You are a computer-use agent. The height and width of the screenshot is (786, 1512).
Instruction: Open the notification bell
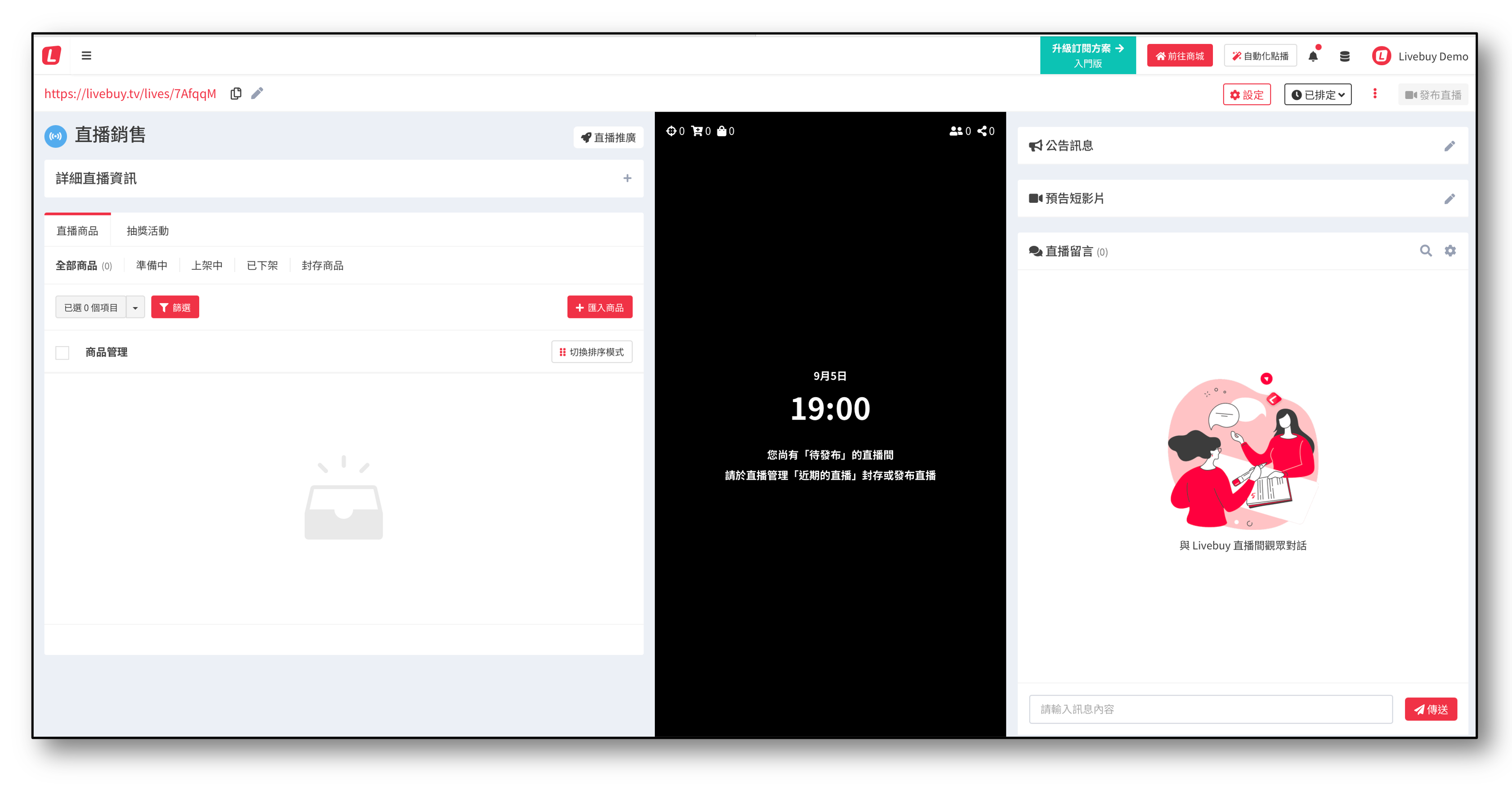click(x=1313, y=56)
